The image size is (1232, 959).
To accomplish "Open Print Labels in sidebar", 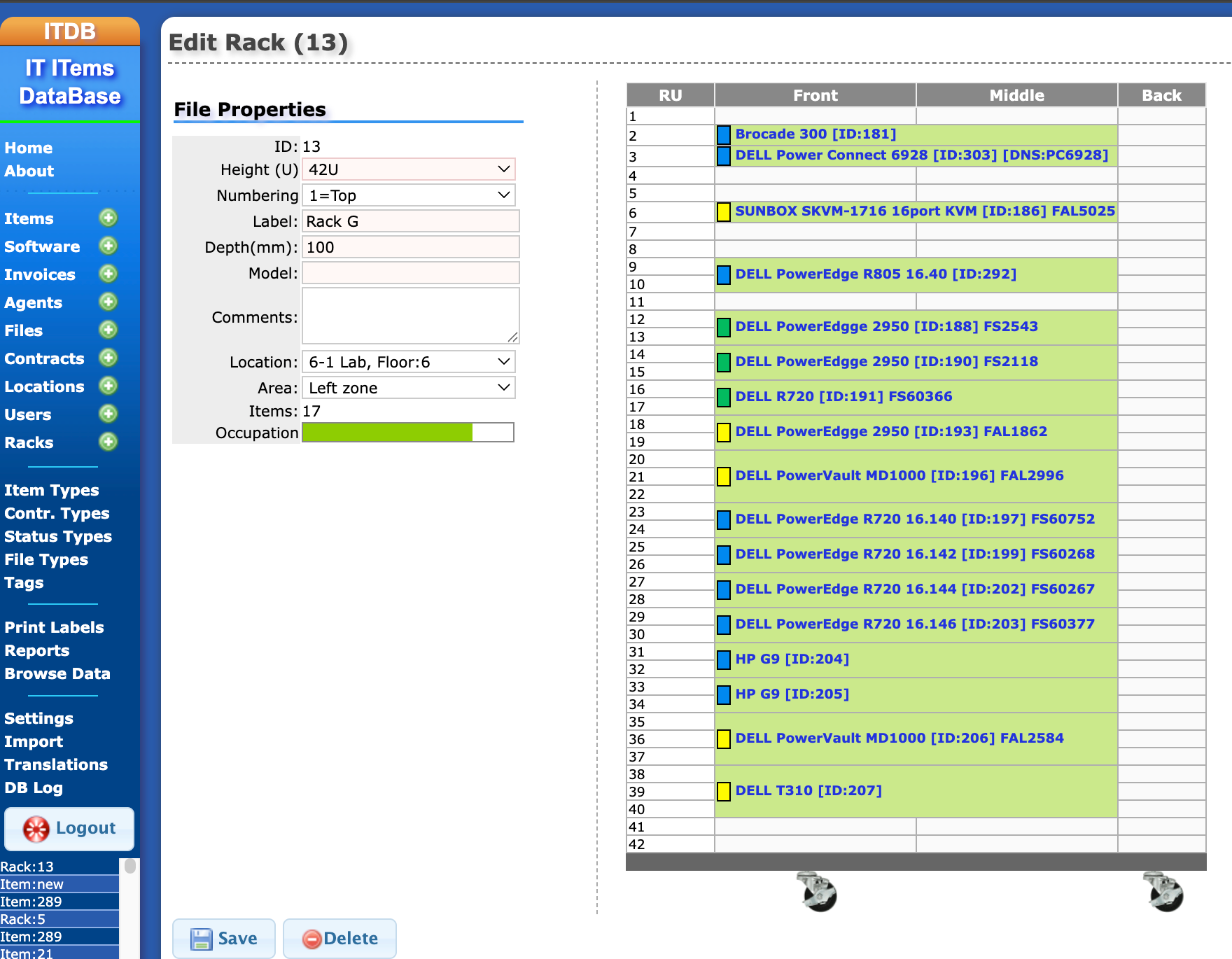I will coord(54,627).
